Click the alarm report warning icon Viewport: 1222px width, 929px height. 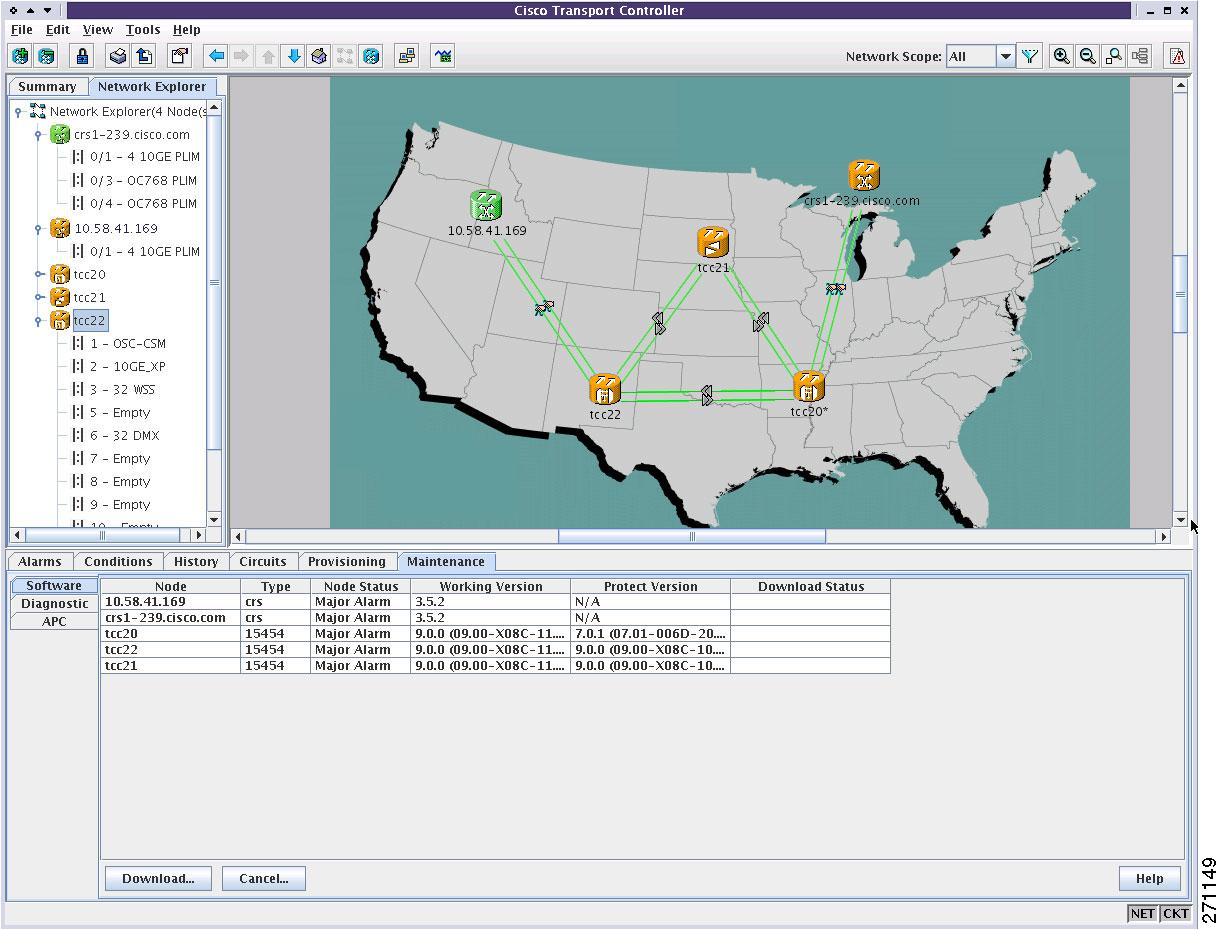click(x=1178, y=56)
